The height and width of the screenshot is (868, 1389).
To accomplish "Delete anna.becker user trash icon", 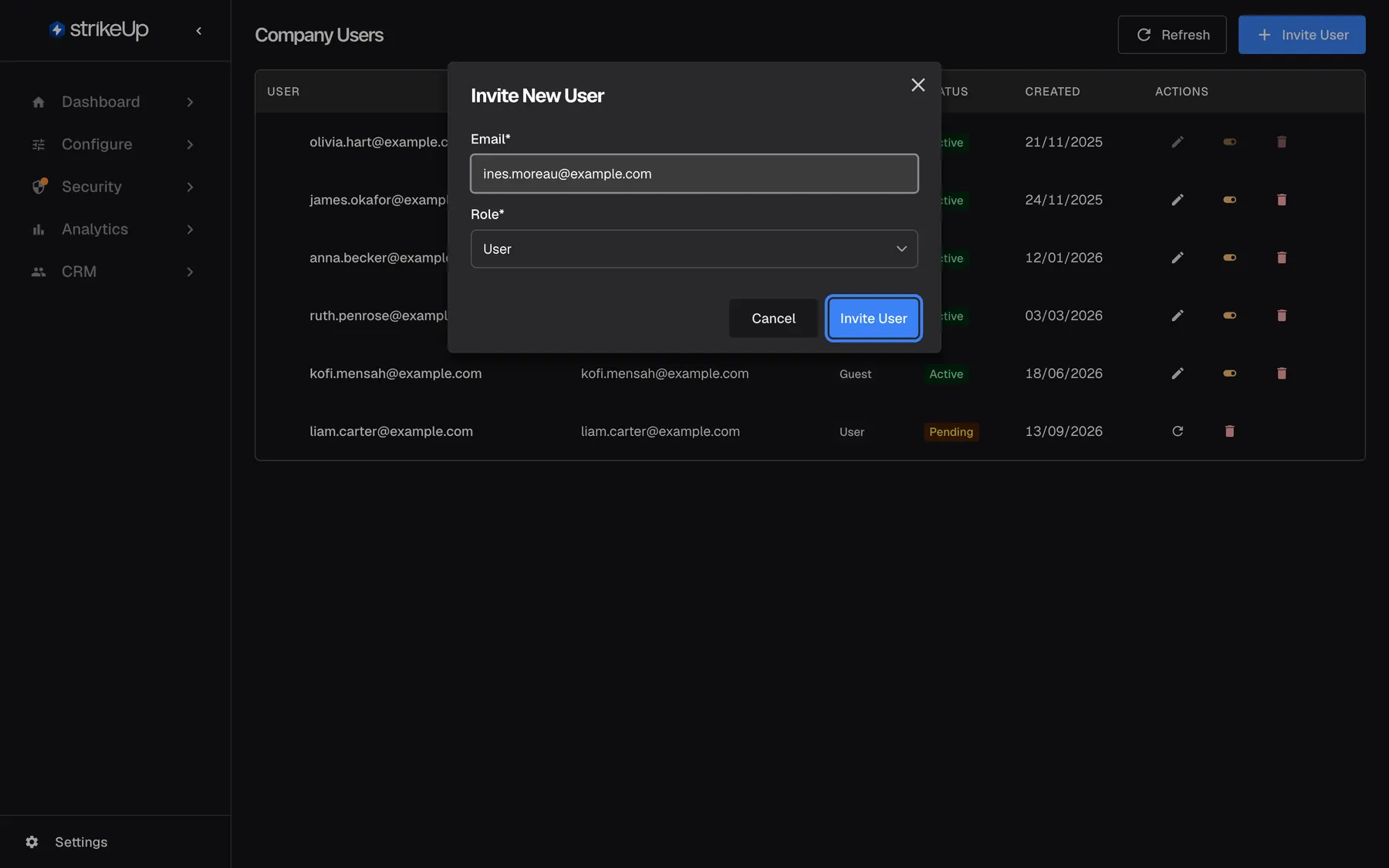I will (1282, 258).
